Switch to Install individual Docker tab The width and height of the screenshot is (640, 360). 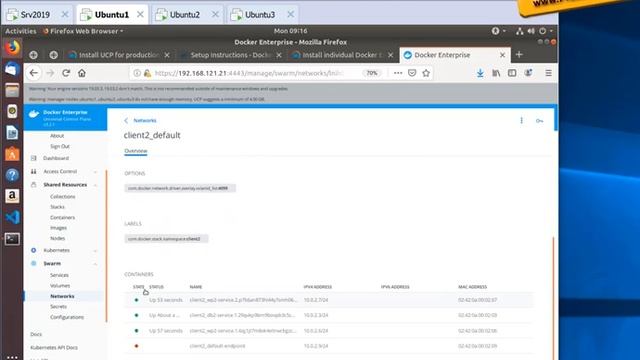pos(343,55)
